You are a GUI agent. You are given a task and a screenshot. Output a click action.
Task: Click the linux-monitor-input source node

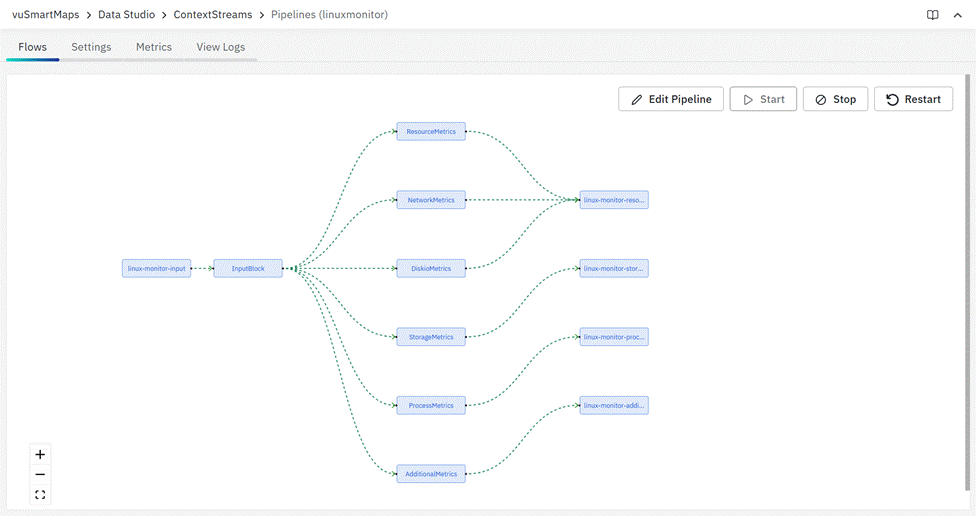pos(157,268)
